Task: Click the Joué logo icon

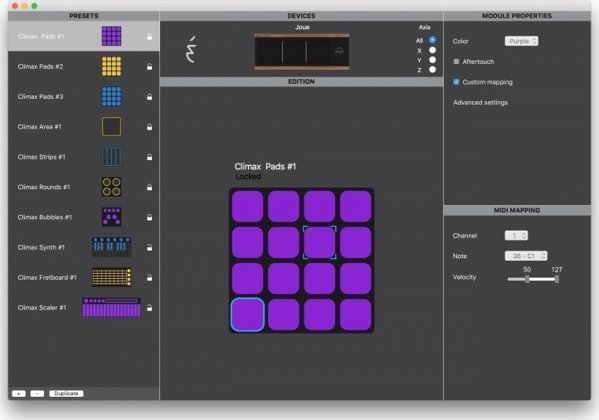Action: [192, 49]
